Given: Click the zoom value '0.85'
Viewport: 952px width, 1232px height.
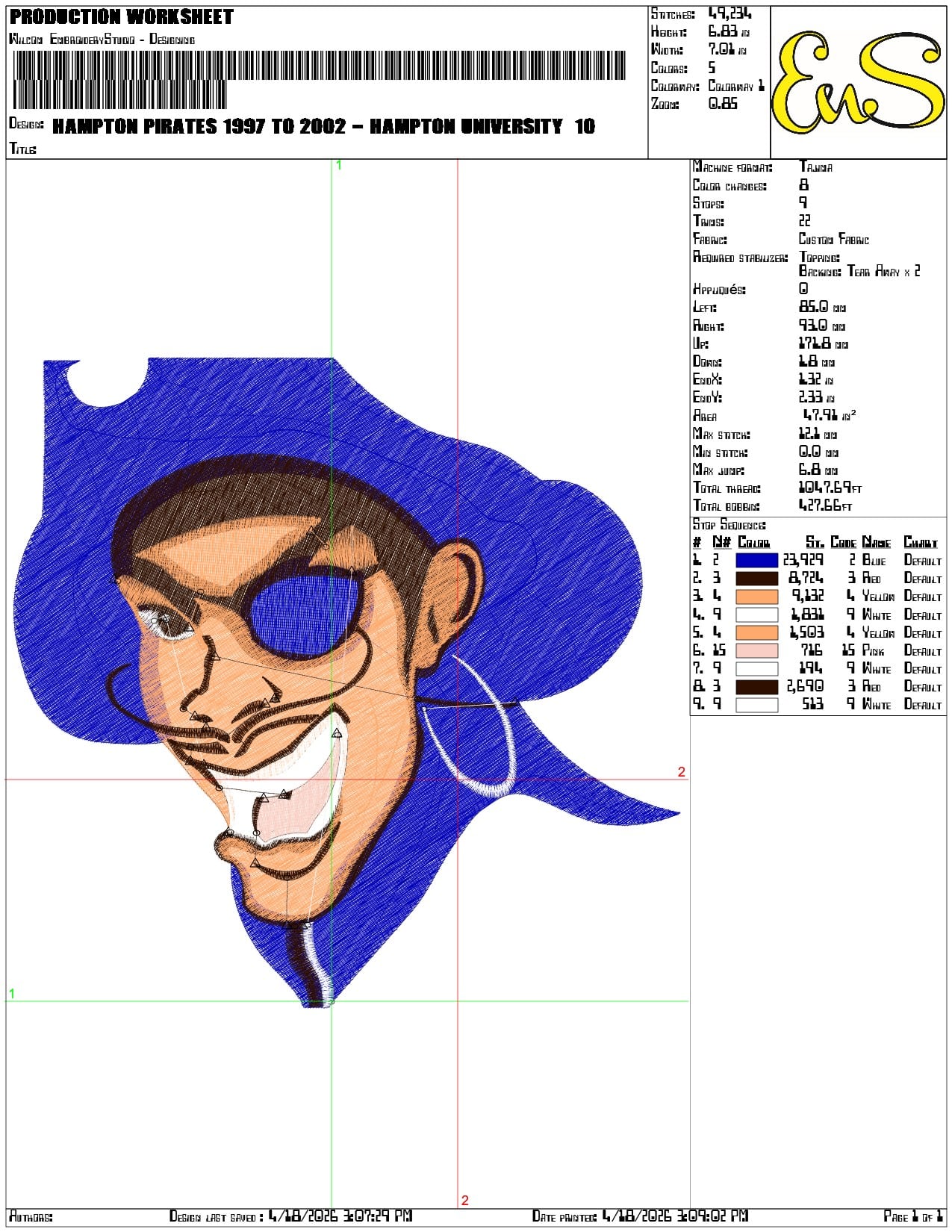Looking at the screenshot, I should [723, 104].
